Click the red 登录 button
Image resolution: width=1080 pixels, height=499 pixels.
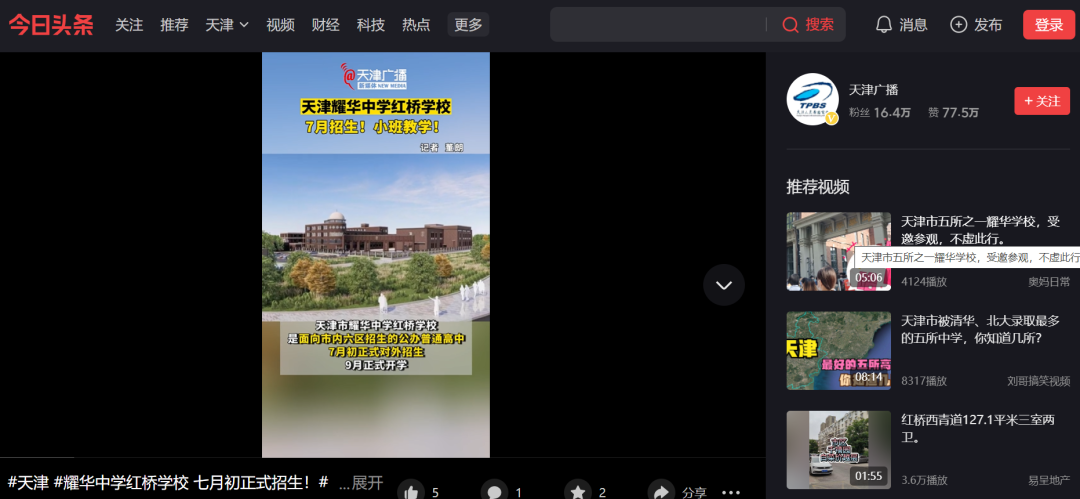(x=1048, y=25)
